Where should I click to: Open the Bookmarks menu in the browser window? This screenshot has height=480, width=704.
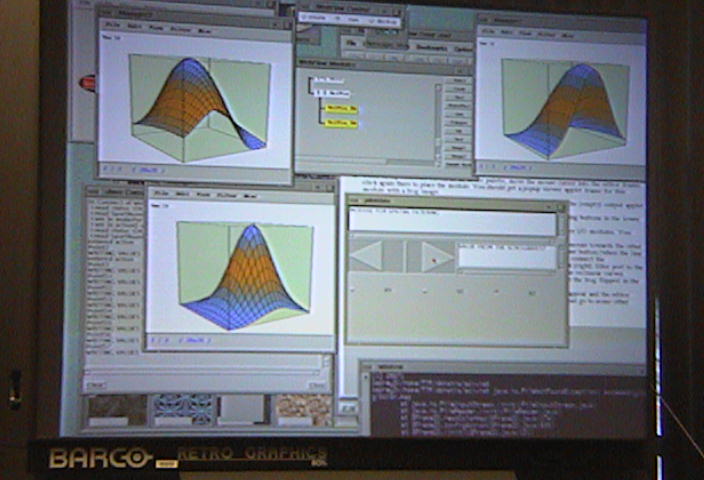pos(431,47)
